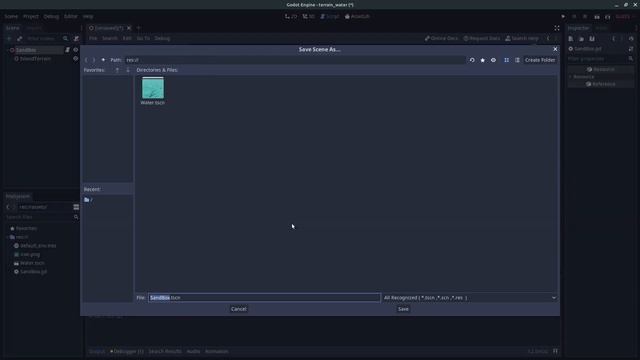Open the Inspector object history icon
The width and height of the screenshot is (640, 360).
(631, 39)
